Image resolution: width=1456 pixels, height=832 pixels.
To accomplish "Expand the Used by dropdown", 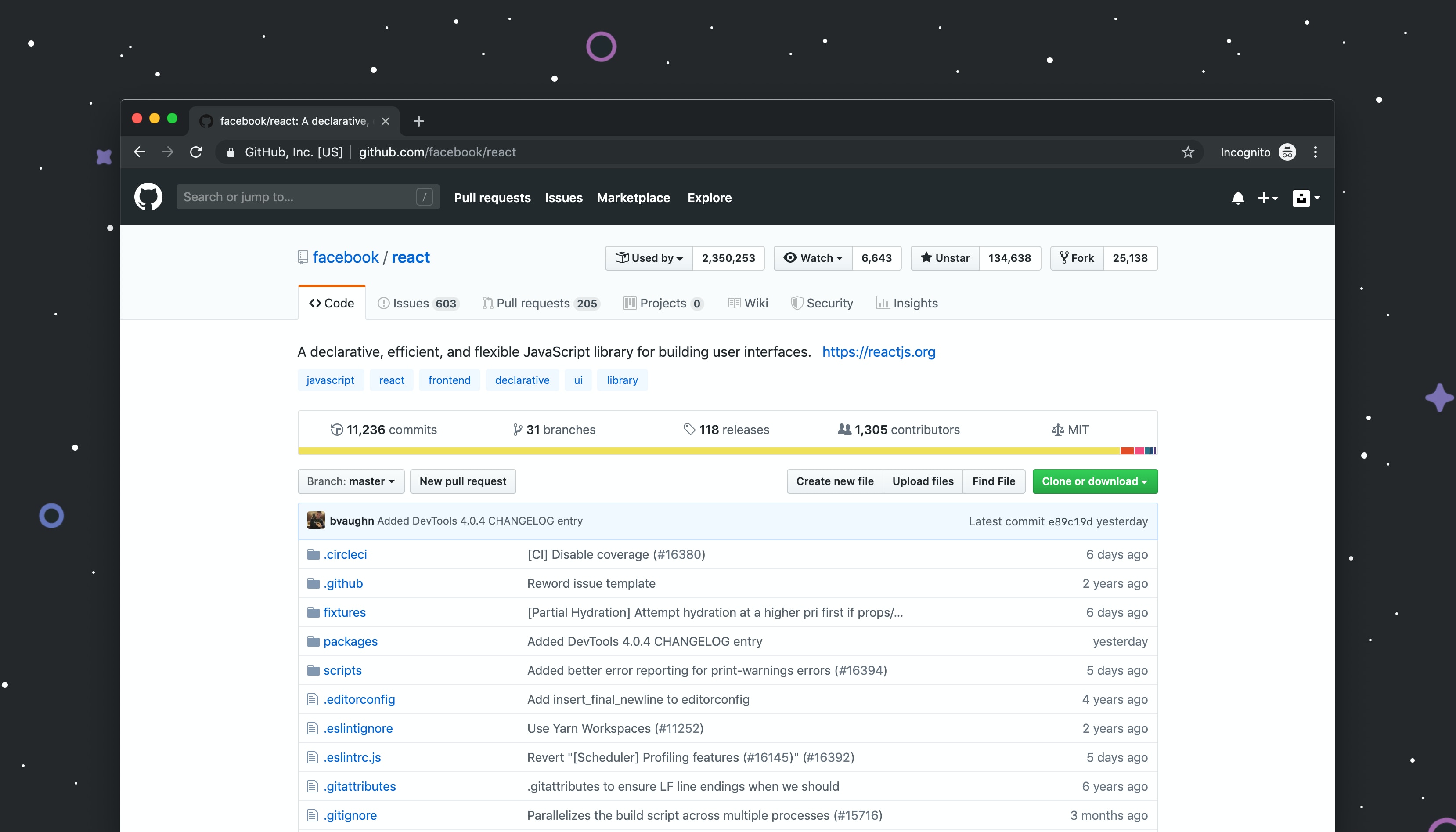I will tap(648, 258).
